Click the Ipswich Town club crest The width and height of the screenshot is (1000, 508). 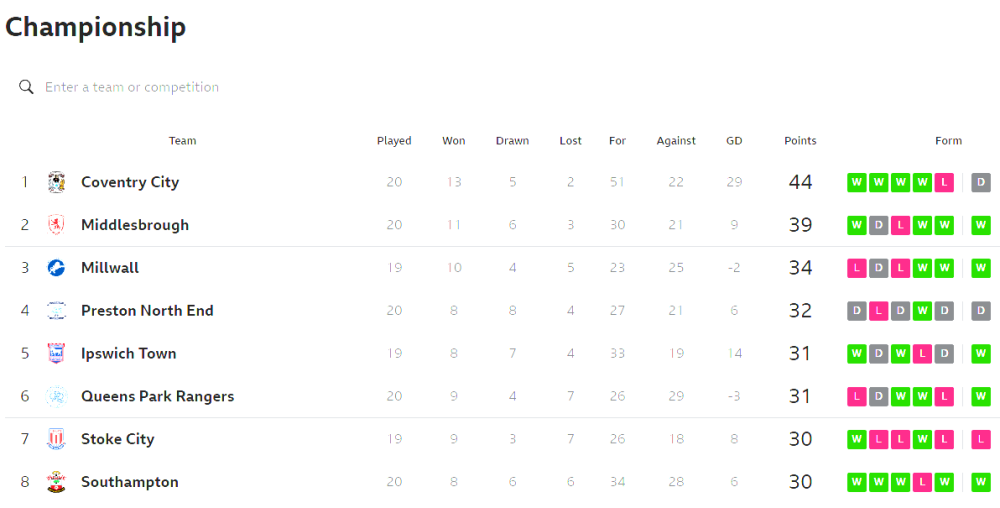(x=56, y=354)
